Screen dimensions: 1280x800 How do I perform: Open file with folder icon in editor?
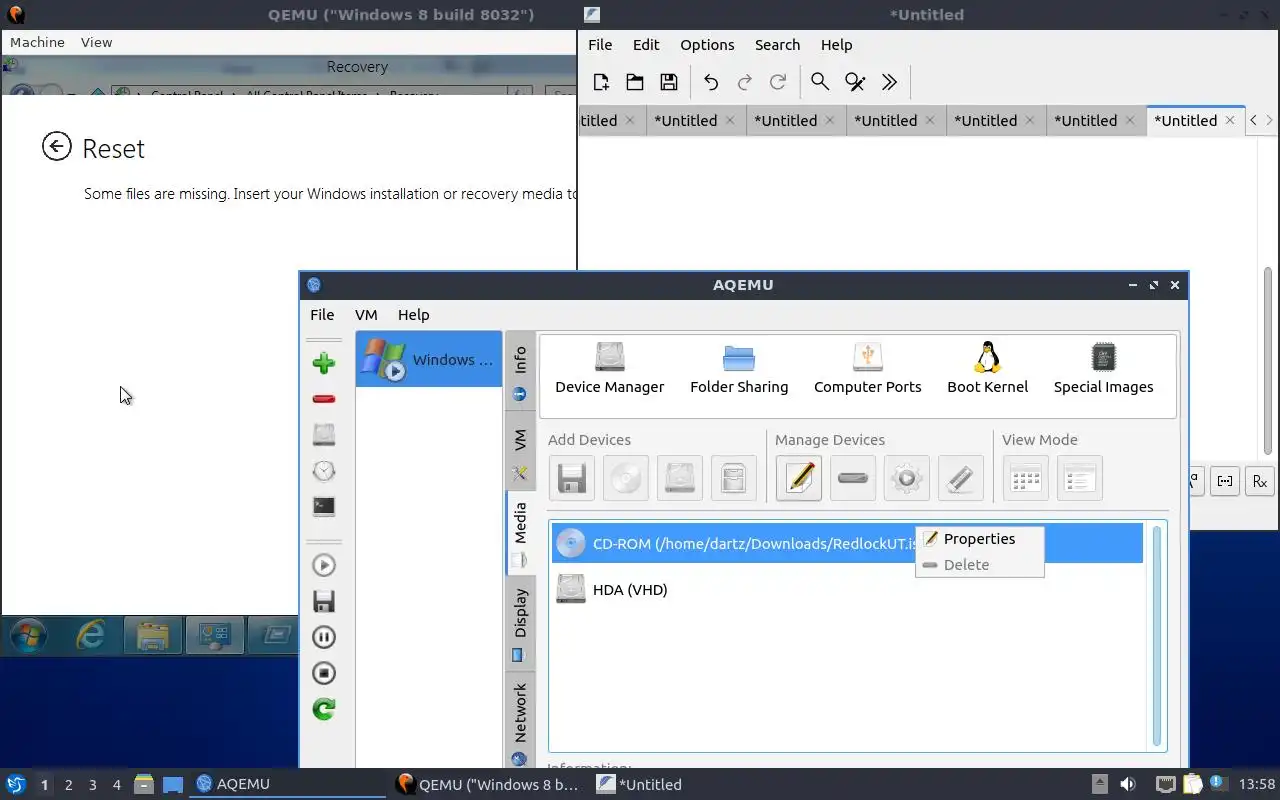click(634, 82)
